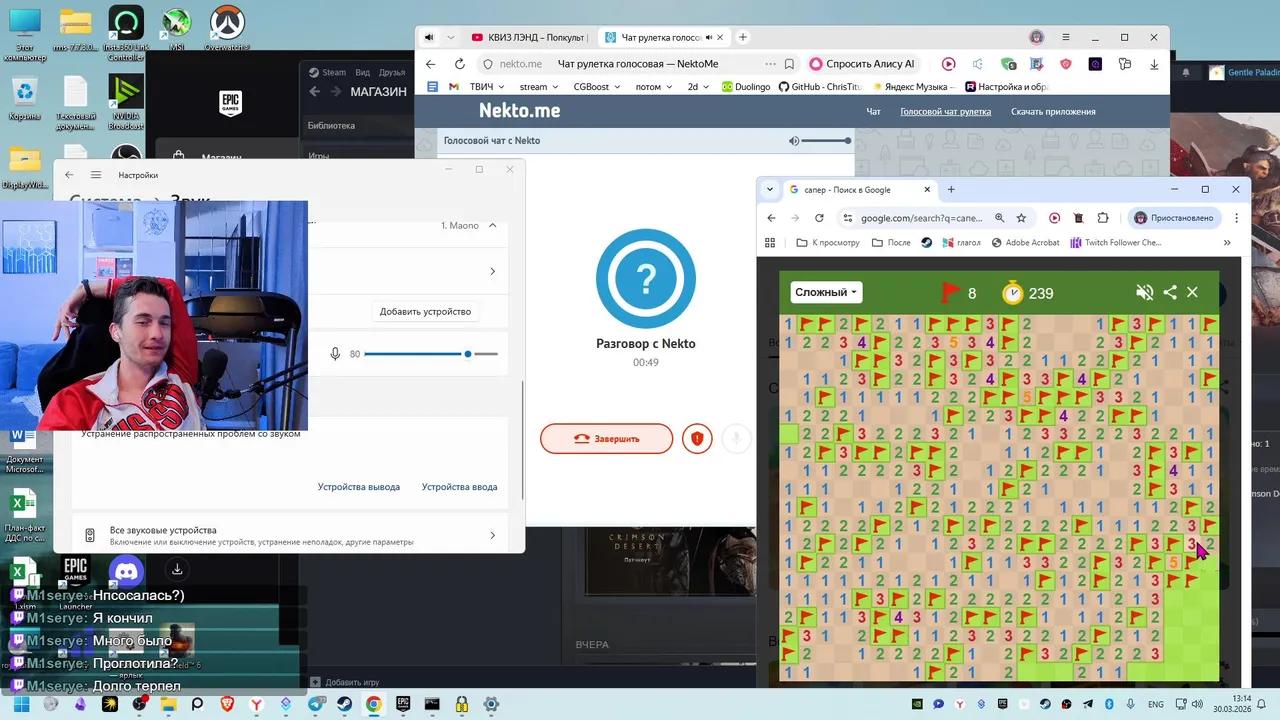1280x720 pixels.
Task: Open the Adobe Acrobat bookmark
Action: pos(1025,242)
